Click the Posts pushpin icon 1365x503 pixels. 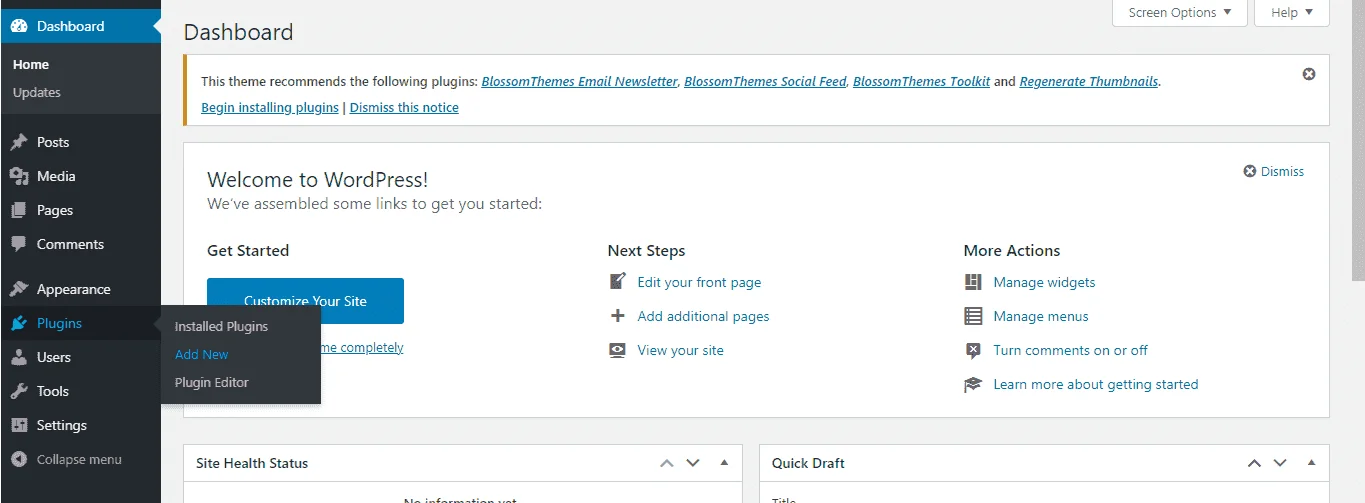point(19,142)
